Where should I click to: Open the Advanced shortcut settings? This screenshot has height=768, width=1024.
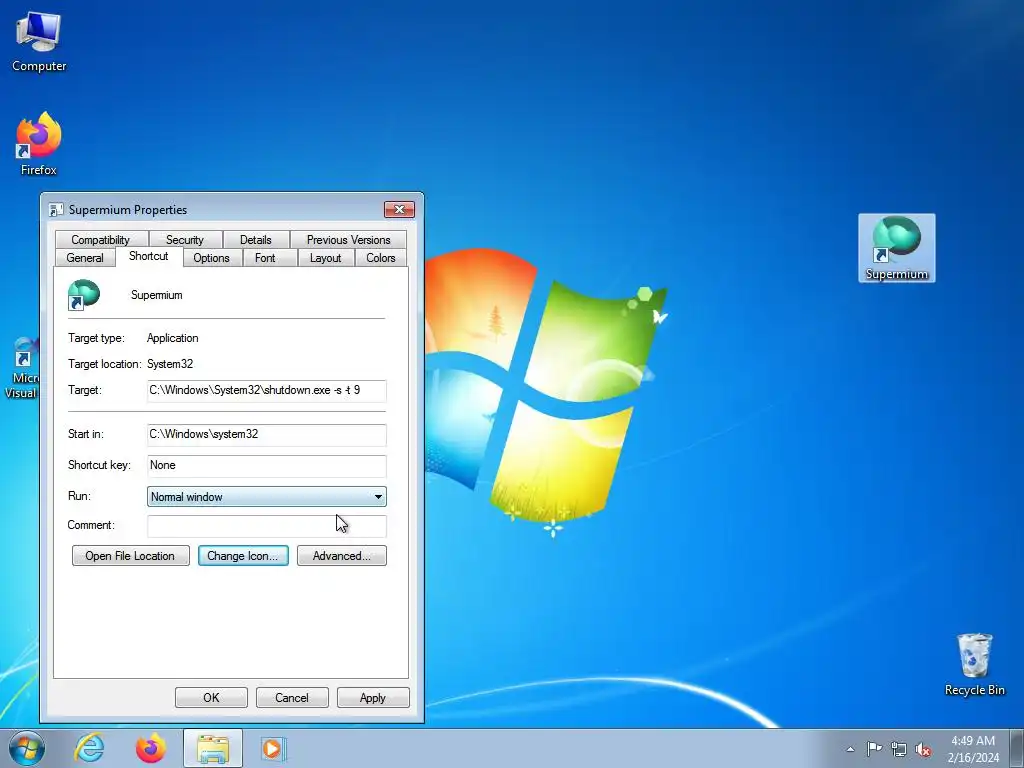pos(342,556)
